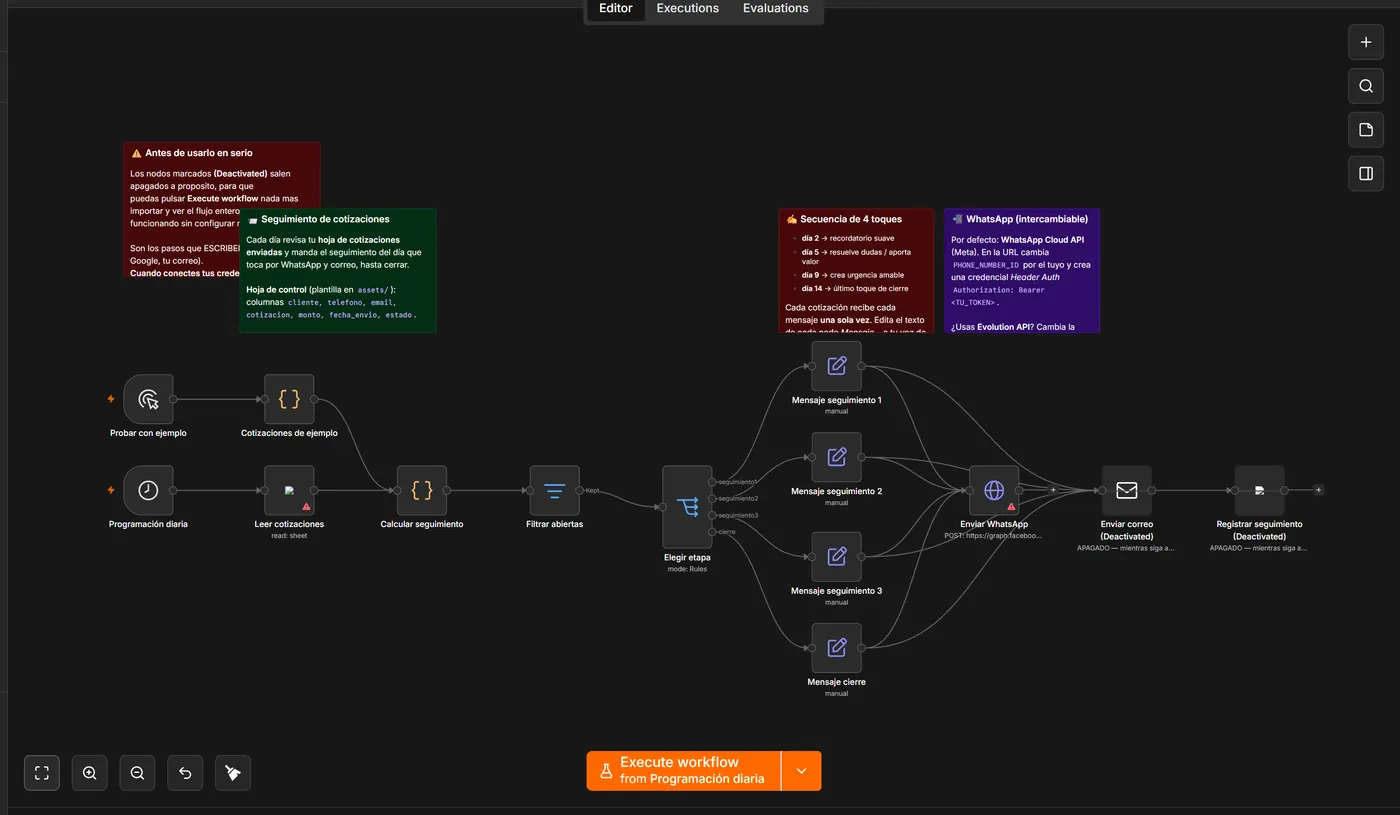The width and height of the screenshot is (1400, 815).
Task: Click the reset zoom arrow button
Action: (185, 773)
